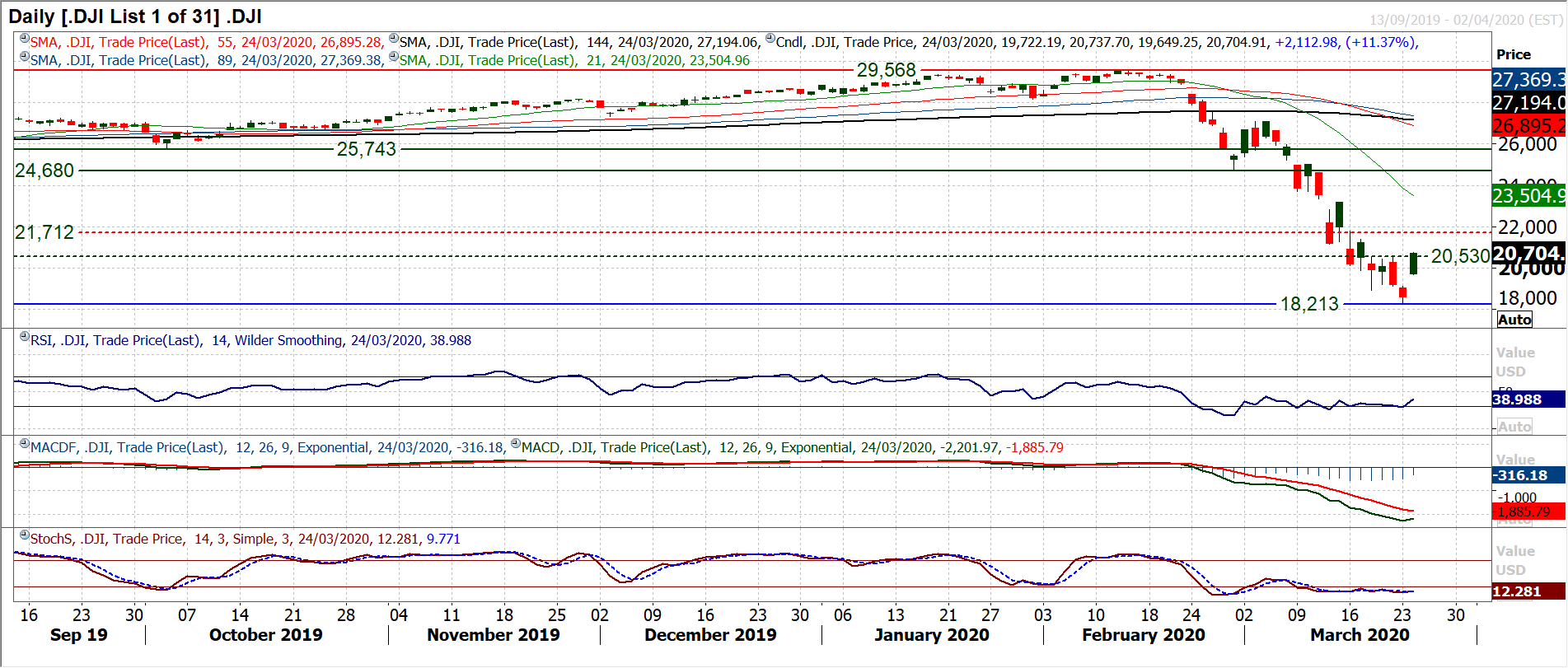Click the 20,530 dashed level label
This screenshot has height=668, width=1568.
[1460, 256]
